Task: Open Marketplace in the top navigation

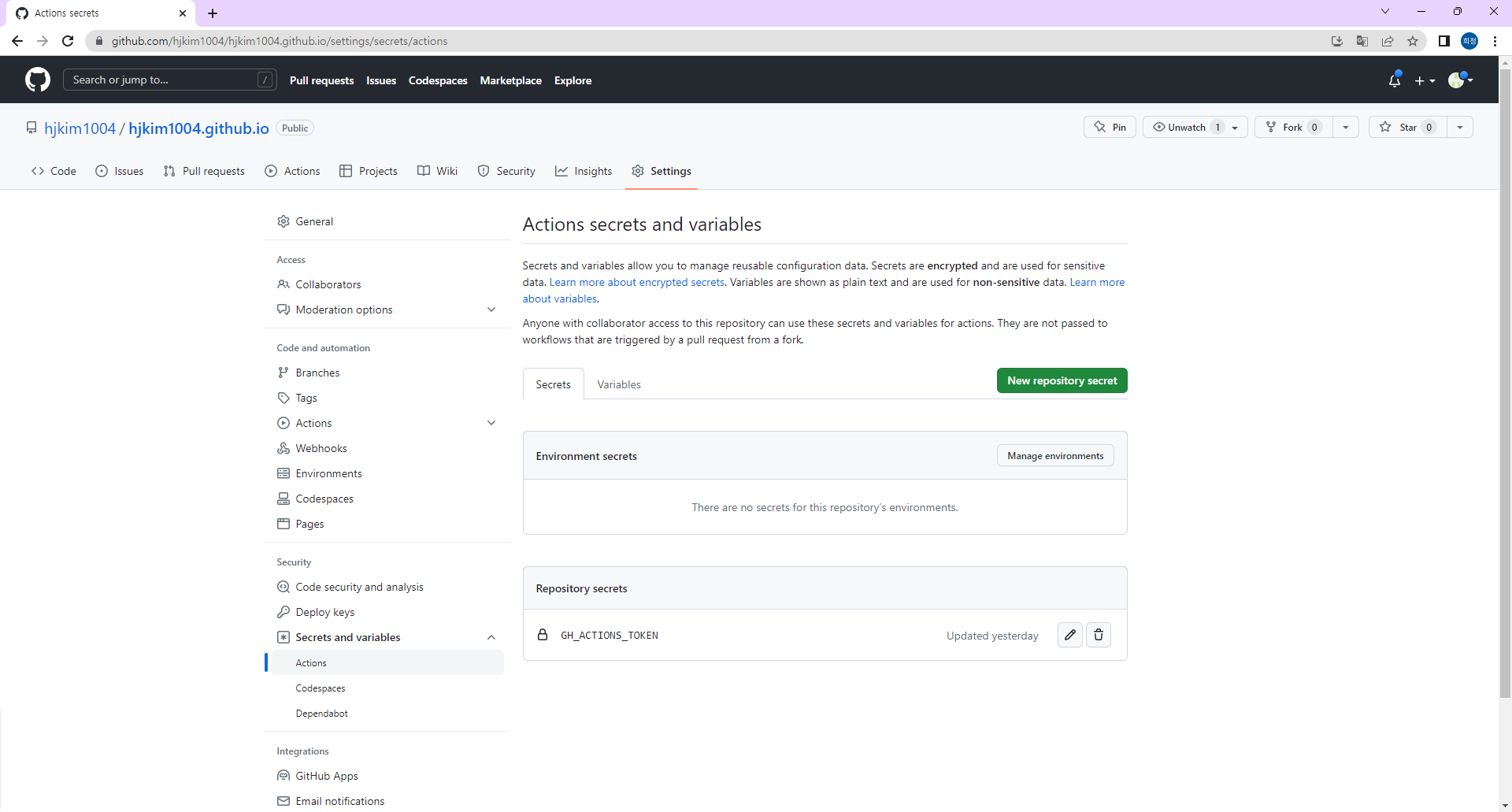Action: (x=510, y=80)
